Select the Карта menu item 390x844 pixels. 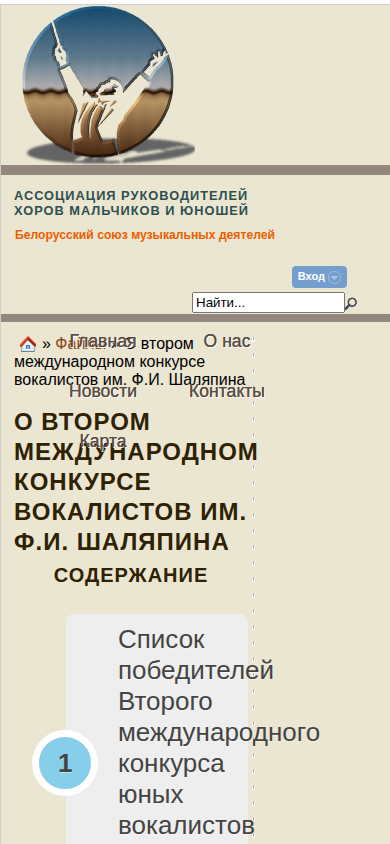point(103,441)
